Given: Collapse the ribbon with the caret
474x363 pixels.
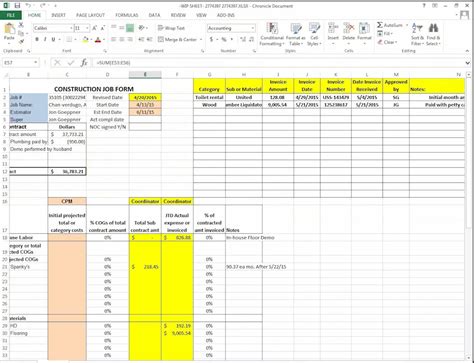Looking at the screenshot, I should pos(467,51).
